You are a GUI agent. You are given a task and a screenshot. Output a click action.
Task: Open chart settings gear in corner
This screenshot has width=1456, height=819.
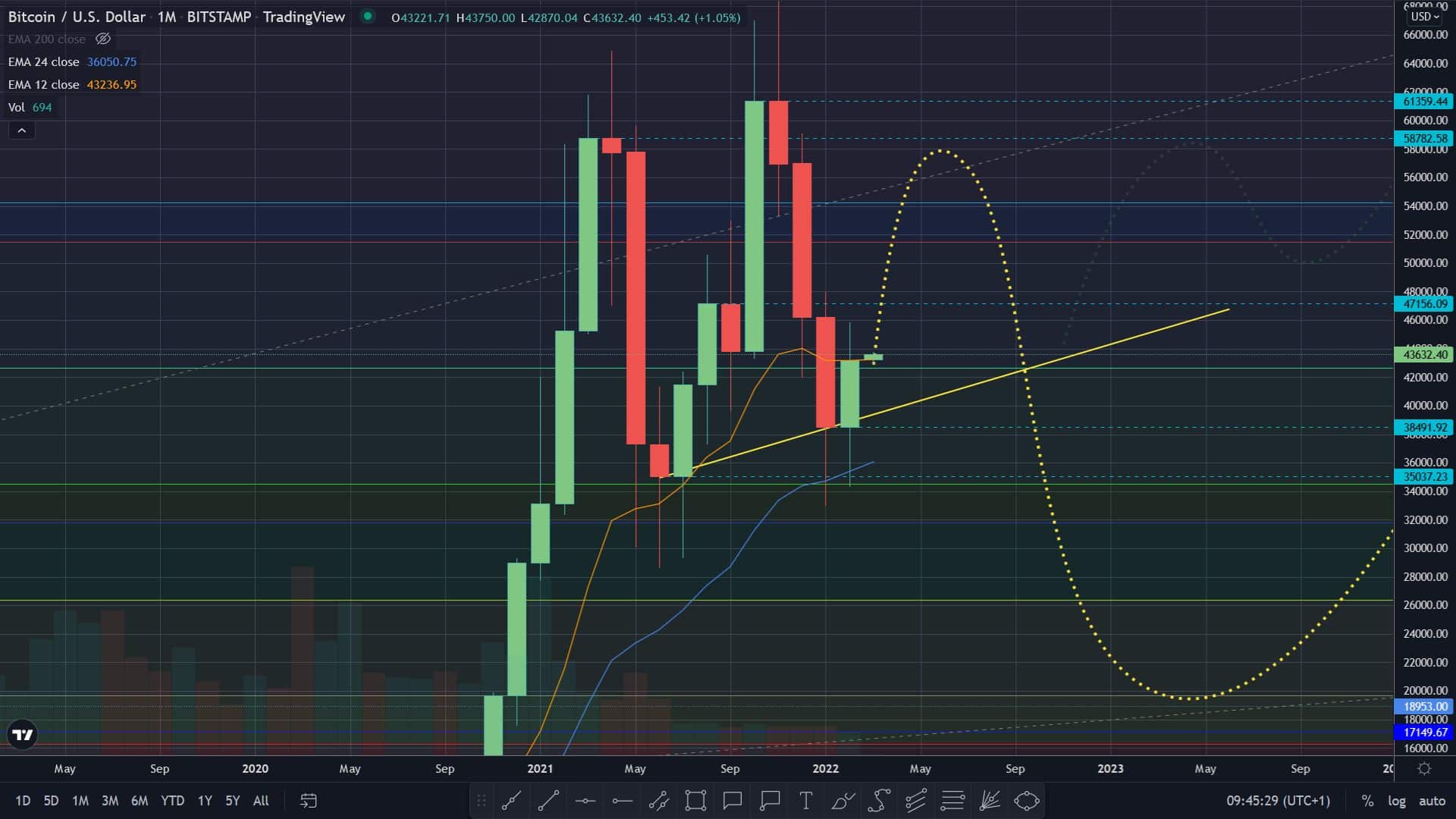pyautogui.click(x=1424, y=769)
